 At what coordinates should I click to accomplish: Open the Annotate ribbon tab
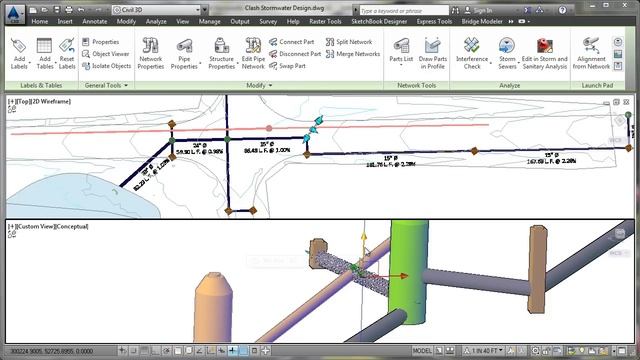coord(95,22)
